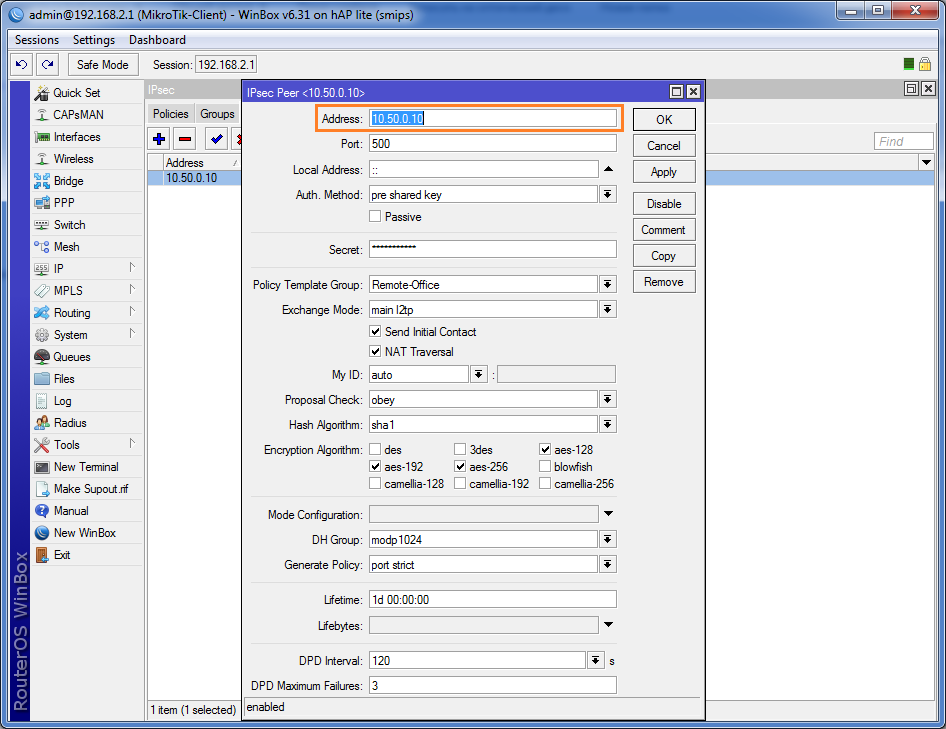This screenshot has width=946, height=729.
Task: Toggle the Passive checkbox
Action: [x=375, y=216]
